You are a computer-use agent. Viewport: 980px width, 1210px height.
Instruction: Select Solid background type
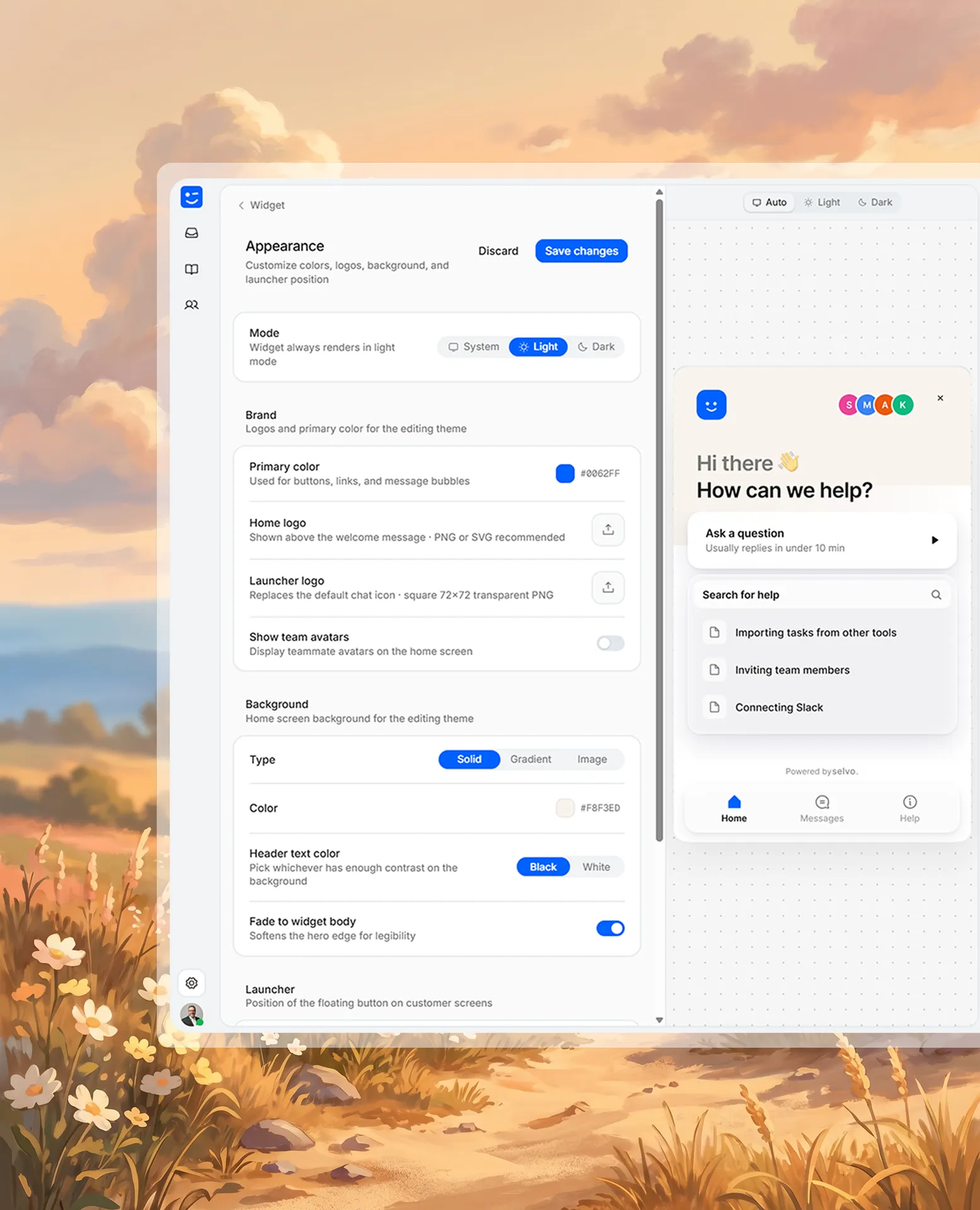pyautogui.click(x=469, y=759)
